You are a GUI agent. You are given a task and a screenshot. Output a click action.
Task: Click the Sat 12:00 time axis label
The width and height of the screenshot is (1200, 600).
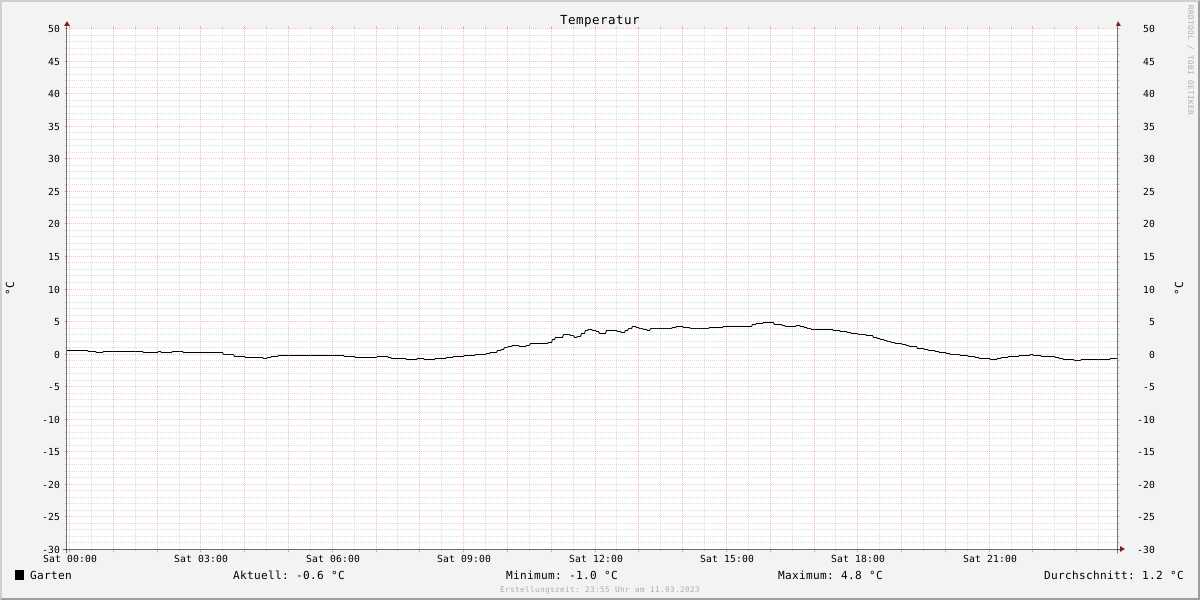click(x=596, y=559)
